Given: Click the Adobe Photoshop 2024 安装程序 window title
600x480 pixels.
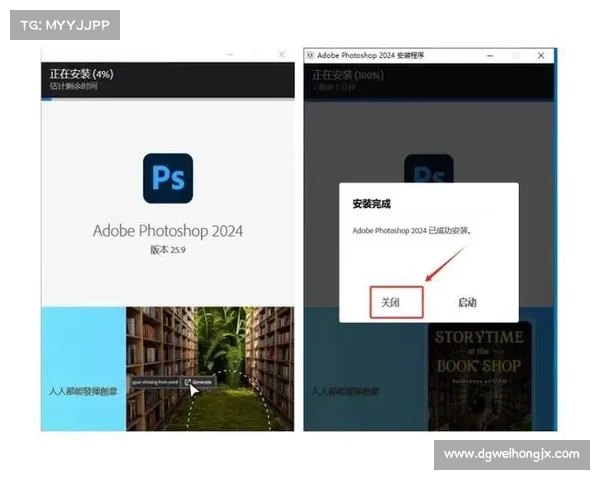Looking at the screenshot, I should click(x=370, y=56).
